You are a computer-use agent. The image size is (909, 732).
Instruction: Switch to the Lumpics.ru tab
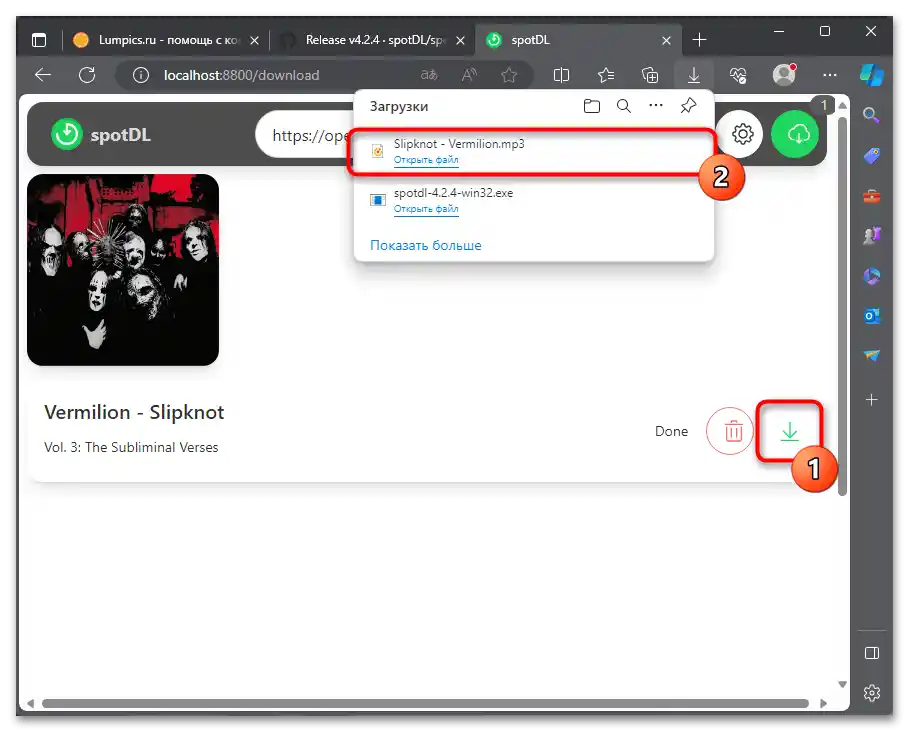(x=166, y=40)
